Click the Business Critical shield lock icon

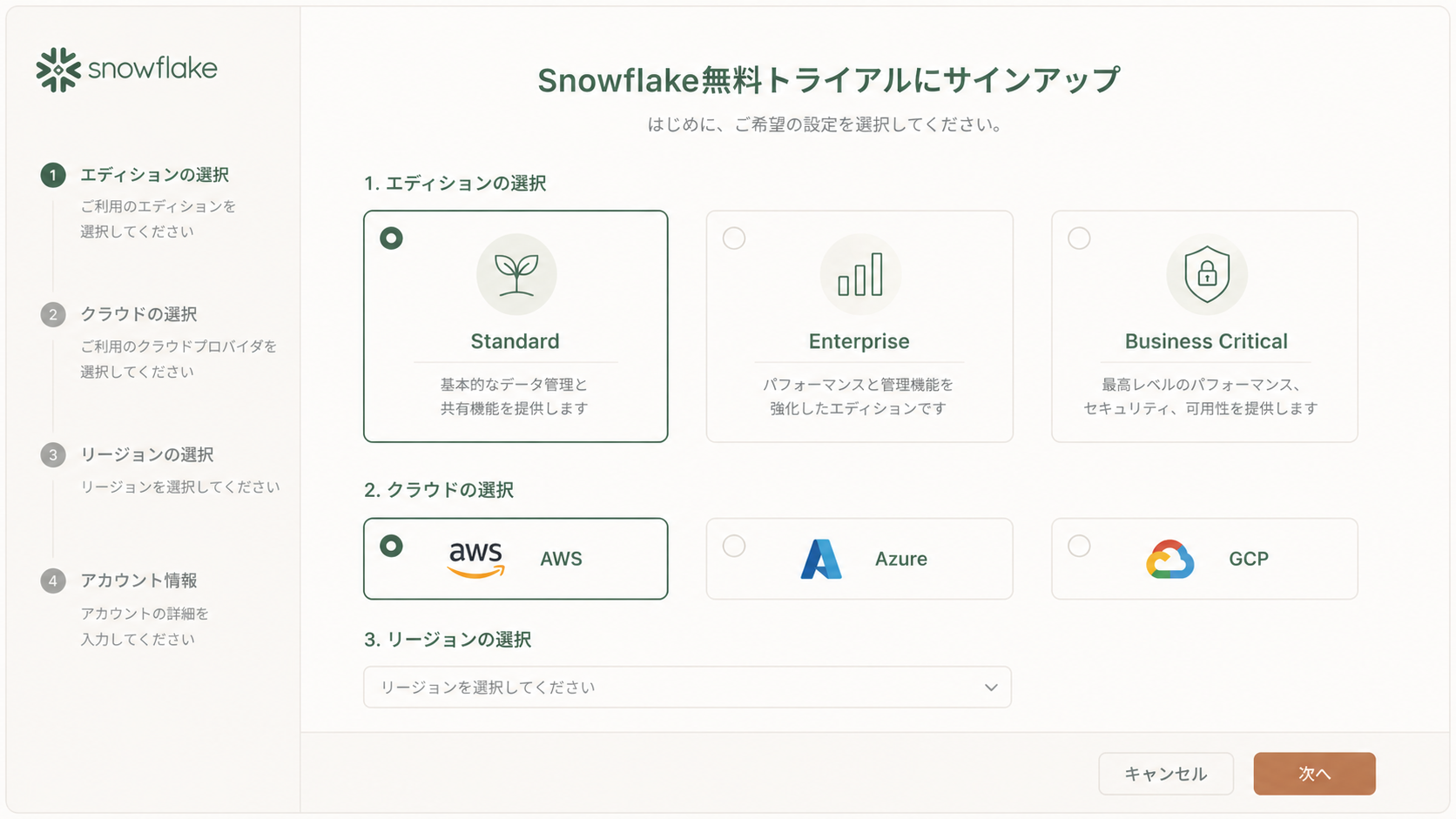(x=1206, y=274)
